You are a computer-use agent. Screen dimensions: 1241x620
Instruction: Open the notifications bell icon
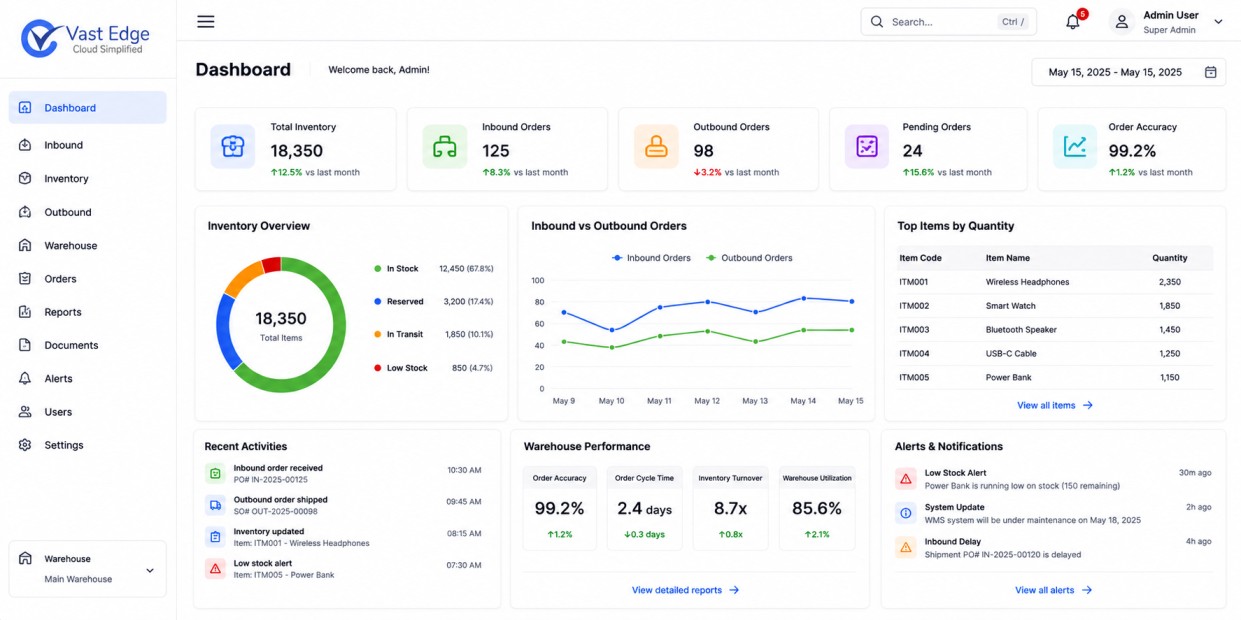1073,22
